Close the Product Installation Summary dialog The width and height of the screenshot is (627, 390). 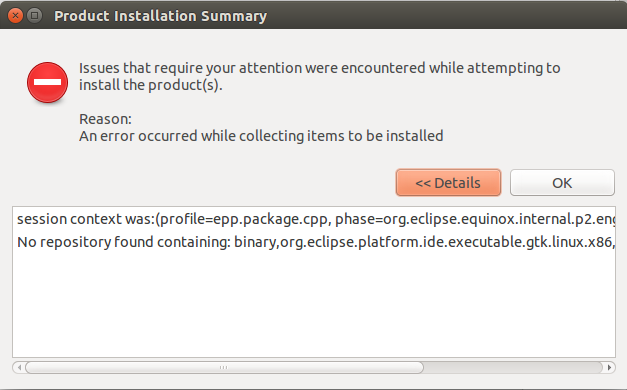pyautogui.click(x=15, y=16)
